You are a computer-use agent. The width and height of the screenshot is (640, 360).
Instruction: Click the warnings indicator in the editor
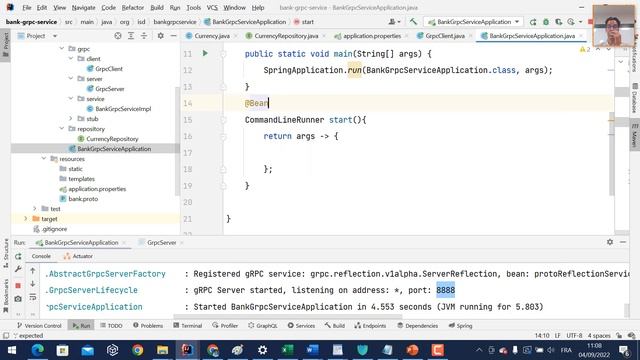tap(584, 49)
